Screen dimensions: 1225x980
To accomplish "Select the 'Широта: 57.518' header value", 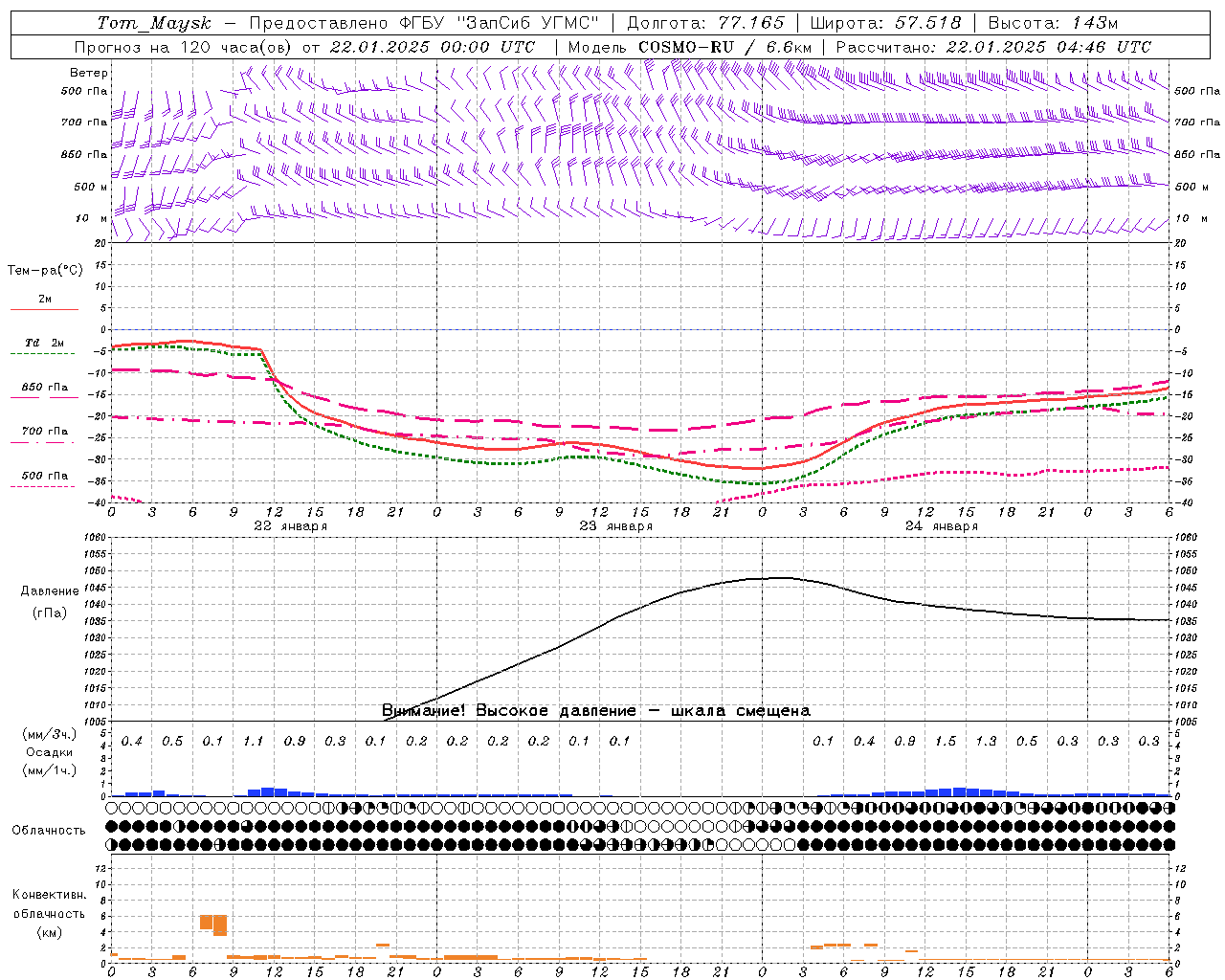I will point(885,23).
